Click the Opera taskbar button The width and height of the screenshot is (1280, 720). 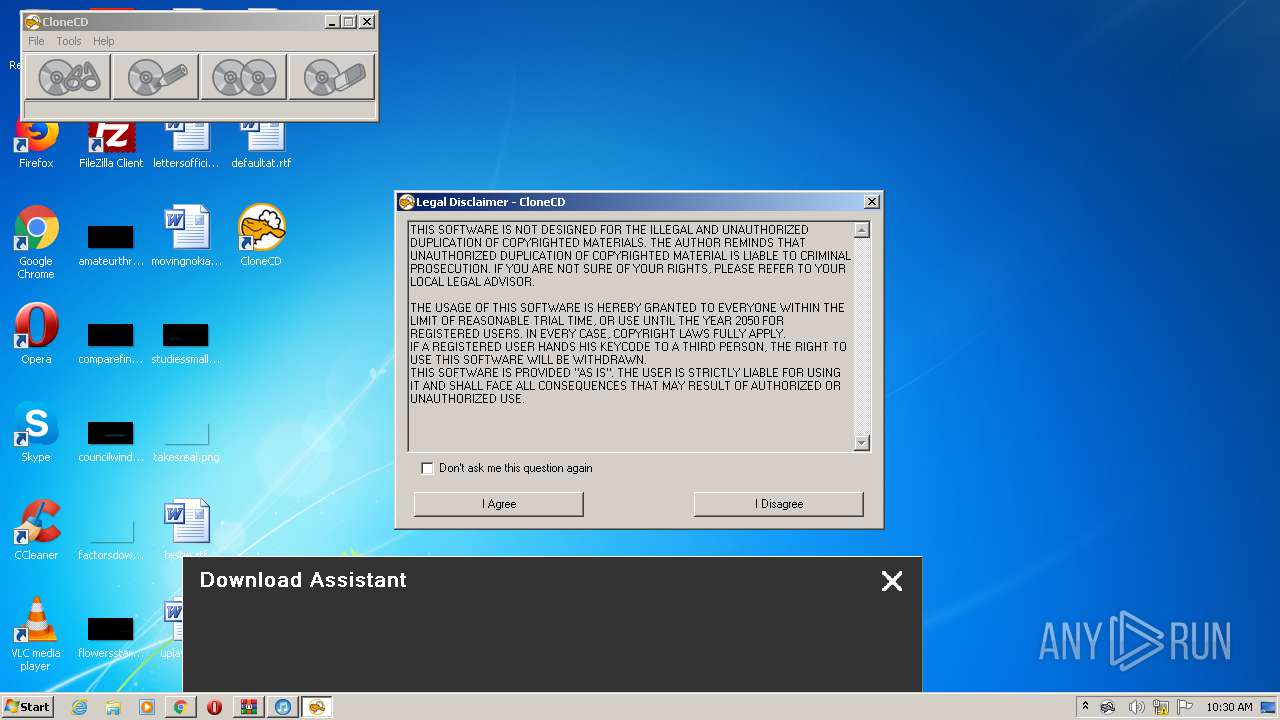pos(214,707)
